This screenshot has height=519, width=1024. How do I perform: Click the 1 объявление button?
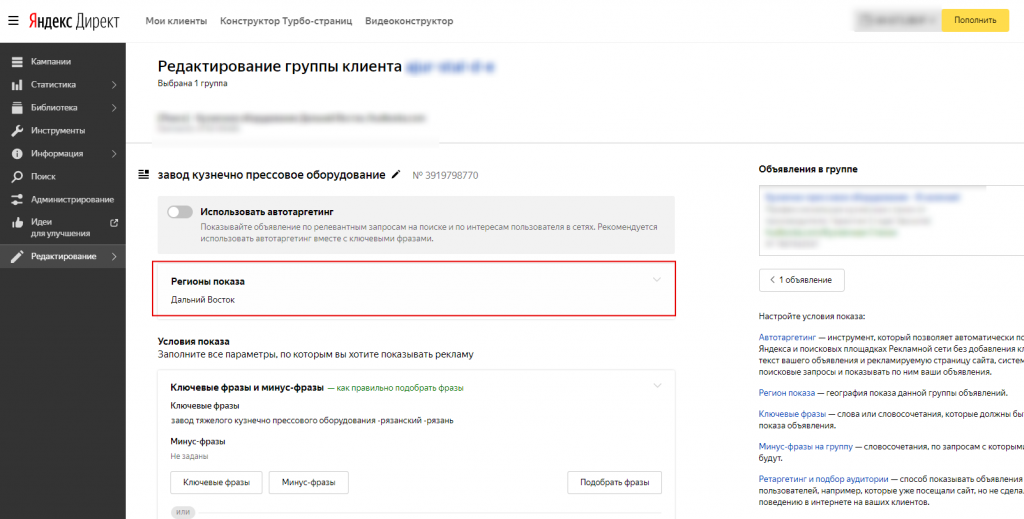click(801, 280)
